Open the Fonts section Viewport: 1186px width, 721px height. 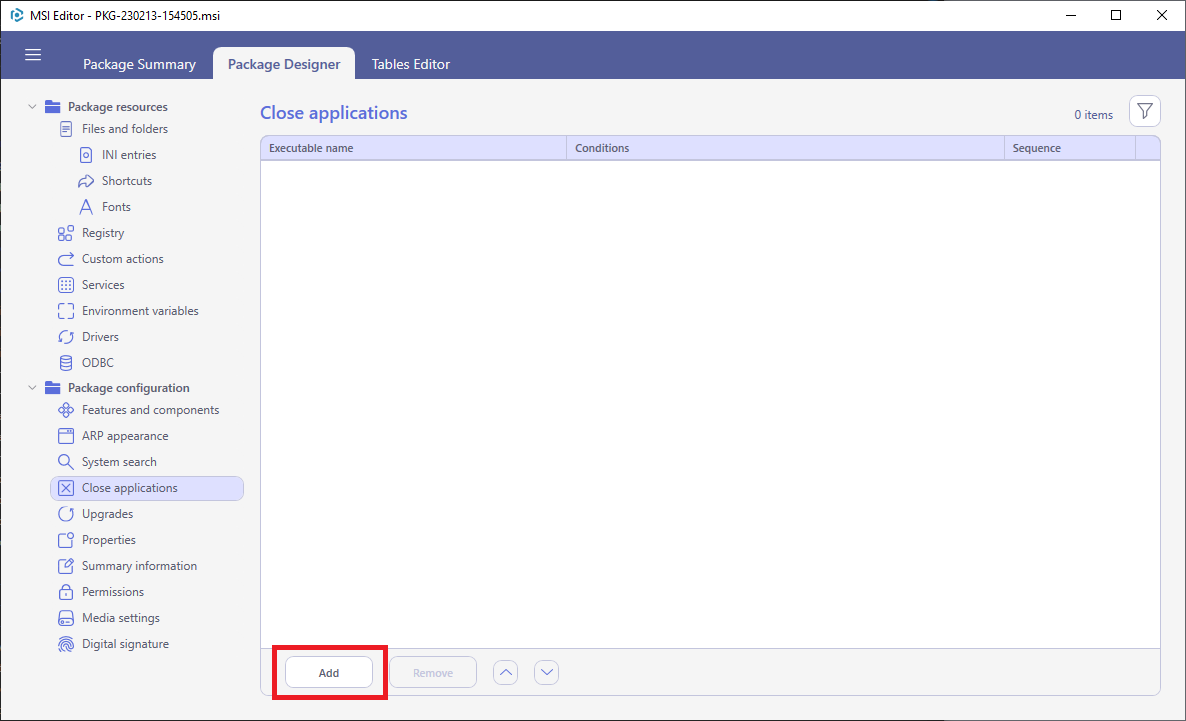pos(116,207)
